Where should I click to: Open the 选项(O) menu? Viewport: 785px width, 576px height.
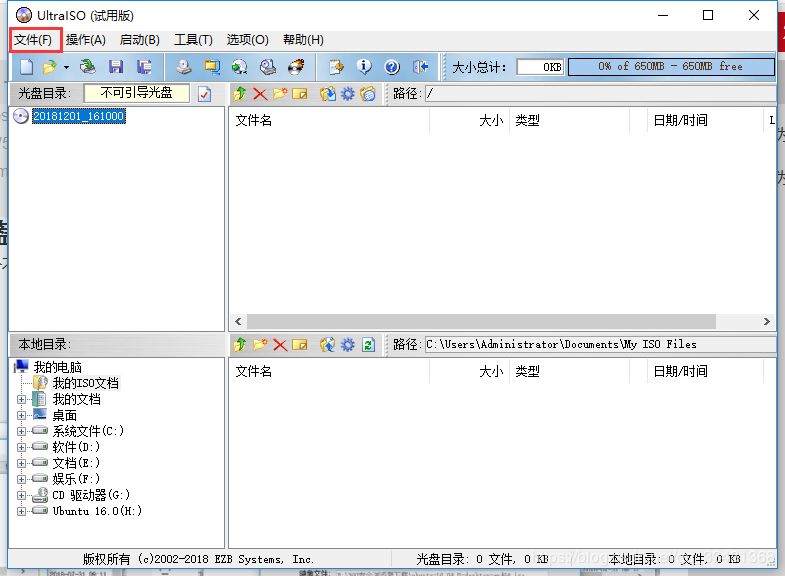point(247,40)
